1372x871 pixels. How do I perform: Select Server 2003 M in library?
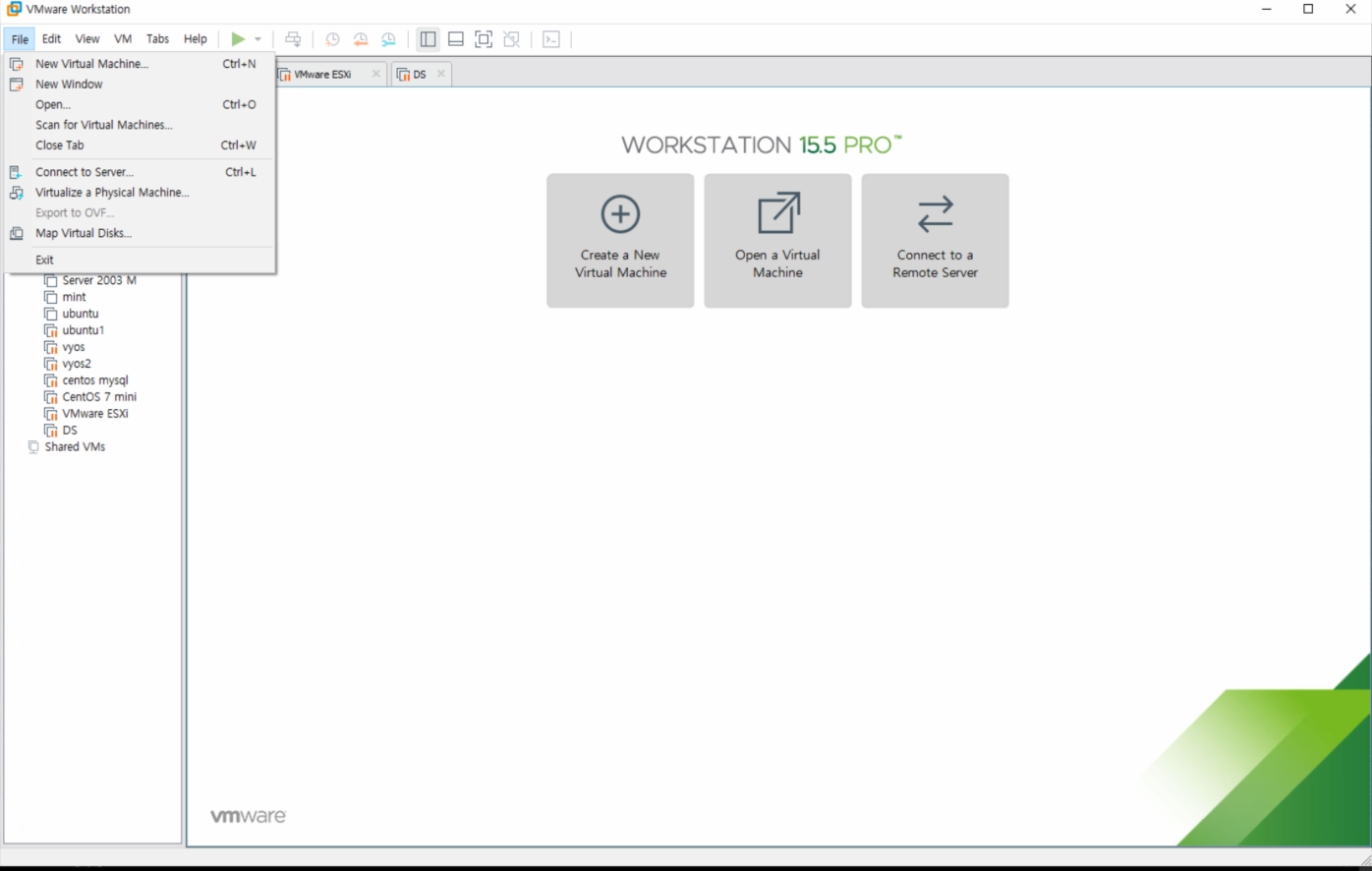(x=99, y=280)
